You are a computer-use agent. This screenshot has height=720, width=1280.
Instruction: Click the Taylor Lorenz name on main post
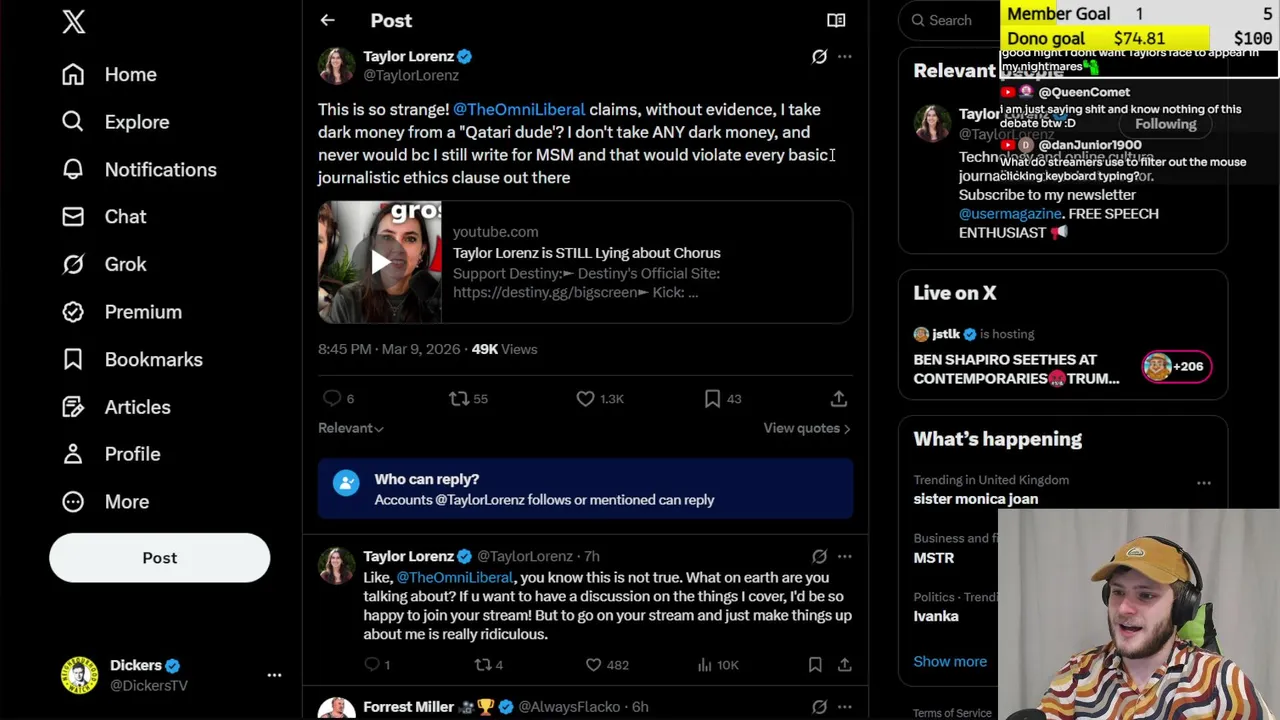(408, 57)
